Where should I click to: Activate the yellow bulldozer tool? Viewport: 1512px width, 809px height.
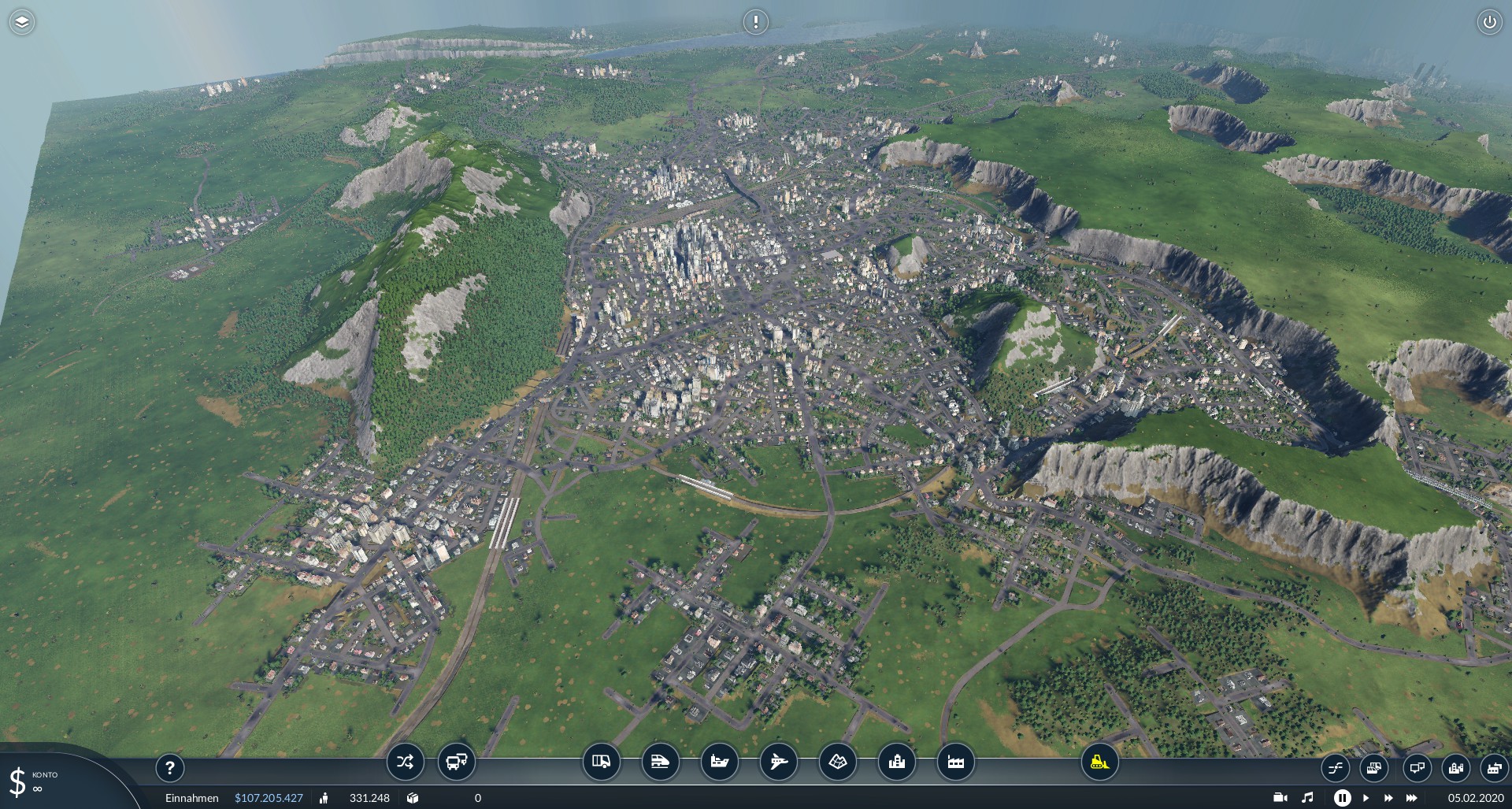pyautogui.click(x=1099, y=762)
